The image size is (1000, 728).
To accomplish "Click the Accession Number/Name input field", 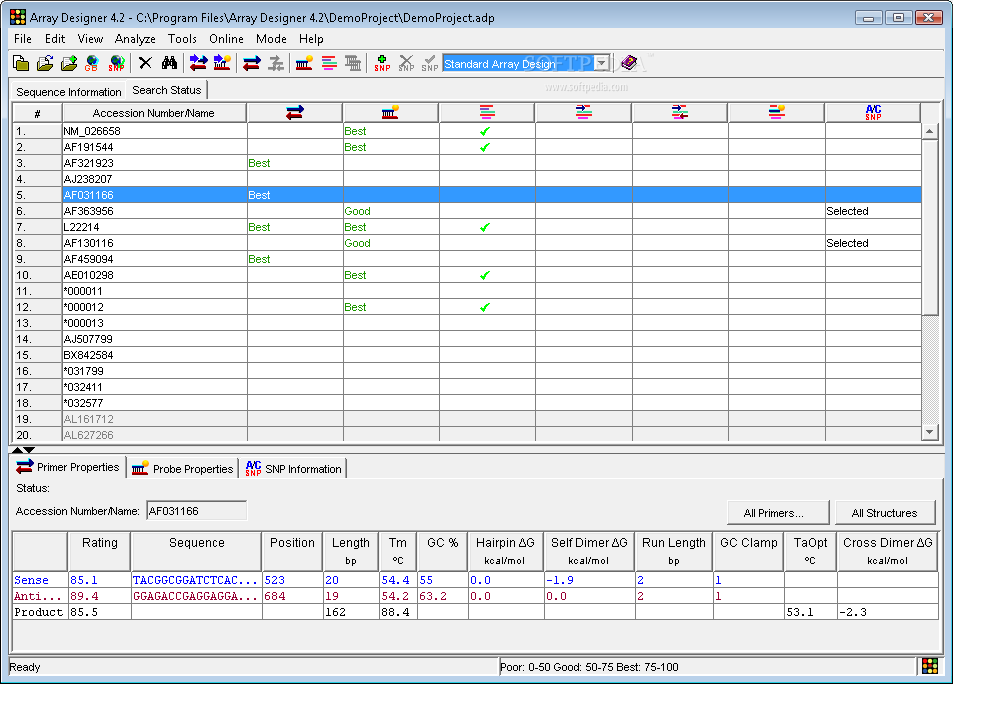I will tap(196, 511).
